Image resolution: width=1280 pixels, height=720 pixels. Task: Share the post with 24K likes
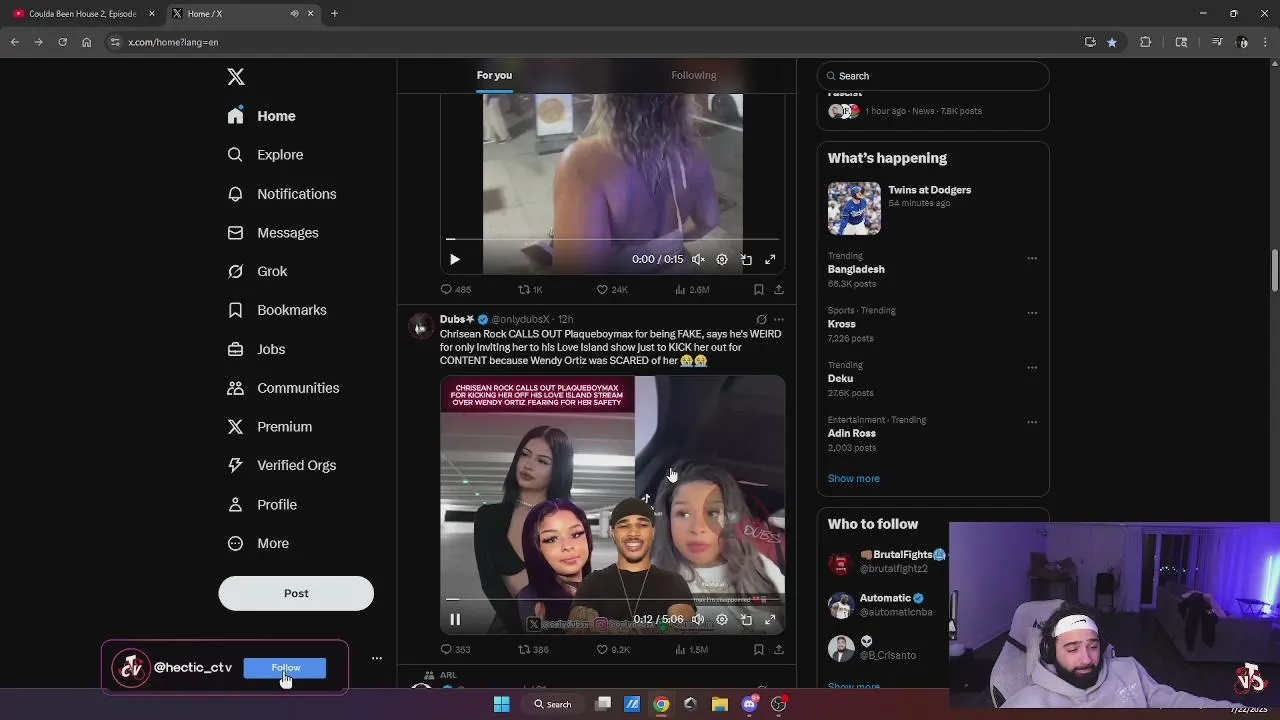[779, 290]
